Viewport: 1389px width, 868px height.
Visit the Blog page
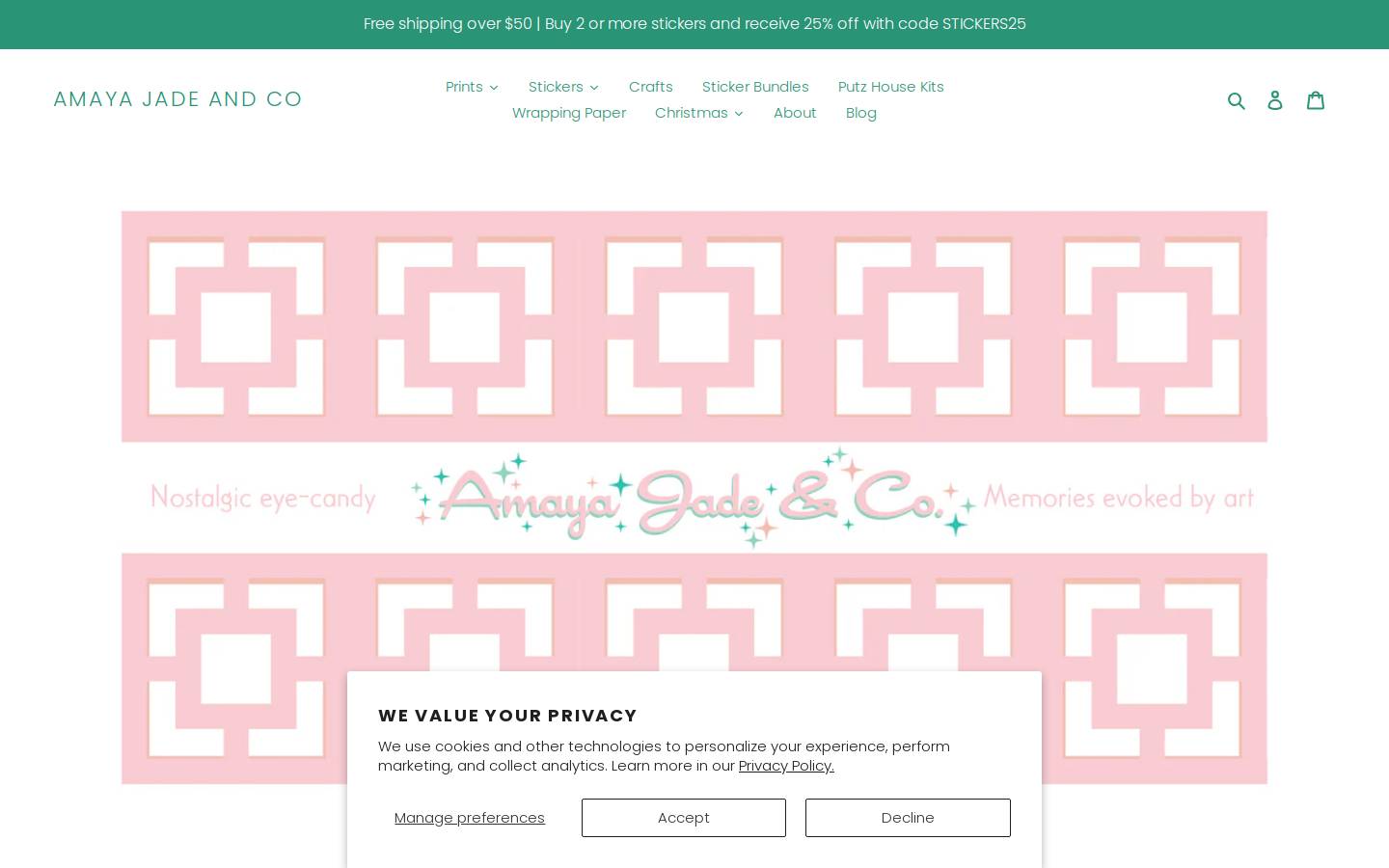861,113
